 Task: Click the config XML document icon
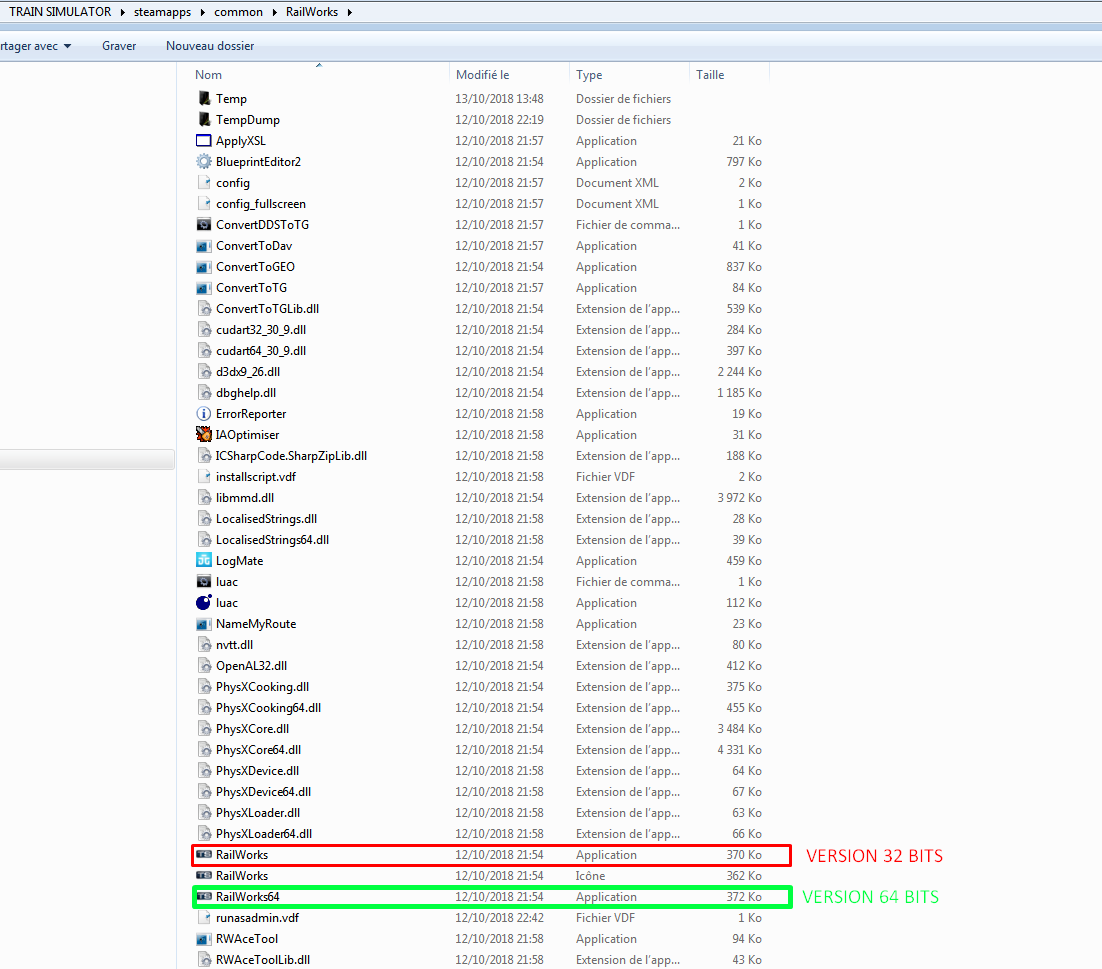204,183
